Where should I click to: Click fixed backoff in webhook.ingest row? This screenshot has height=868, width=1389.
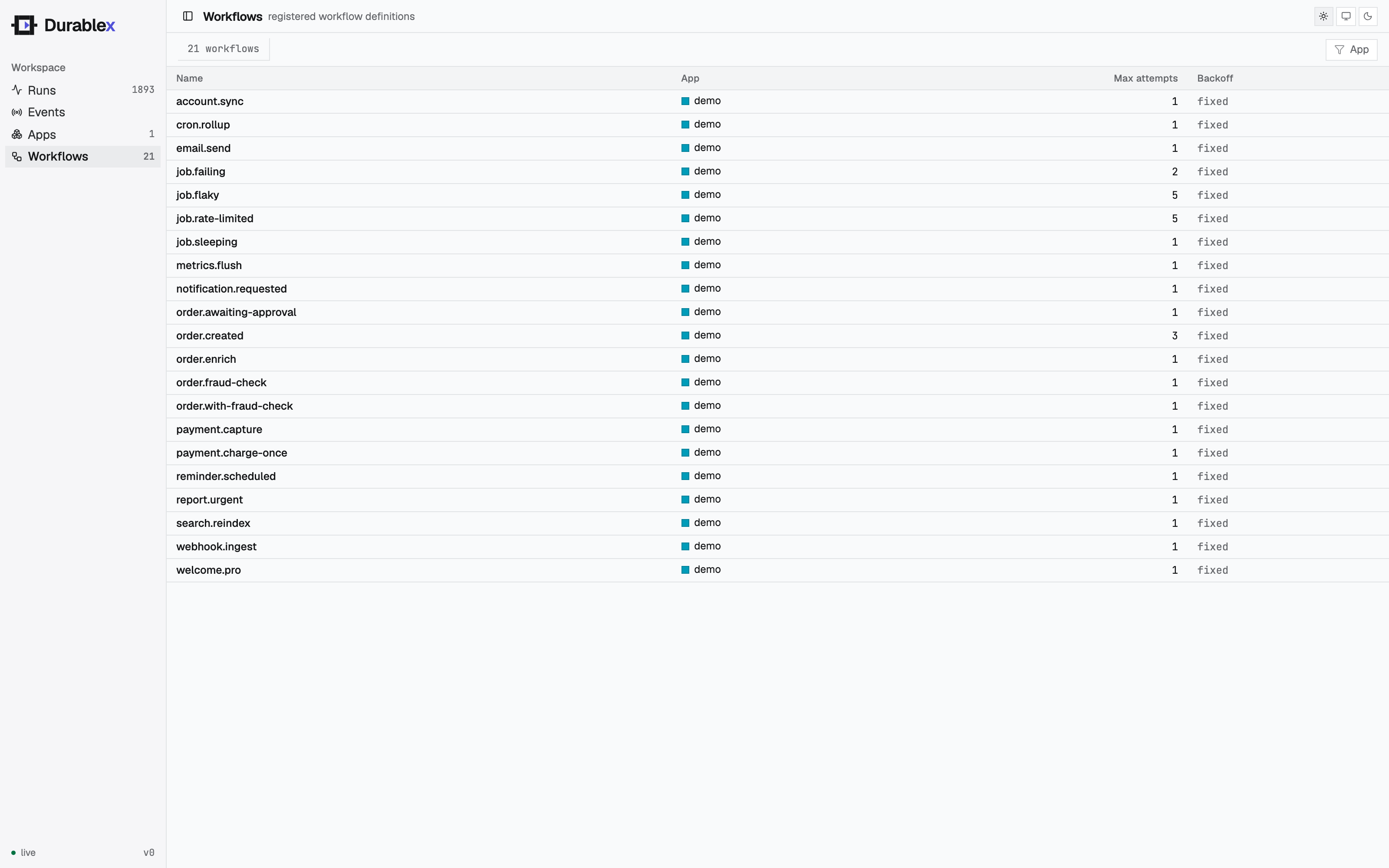(1212, 547)
